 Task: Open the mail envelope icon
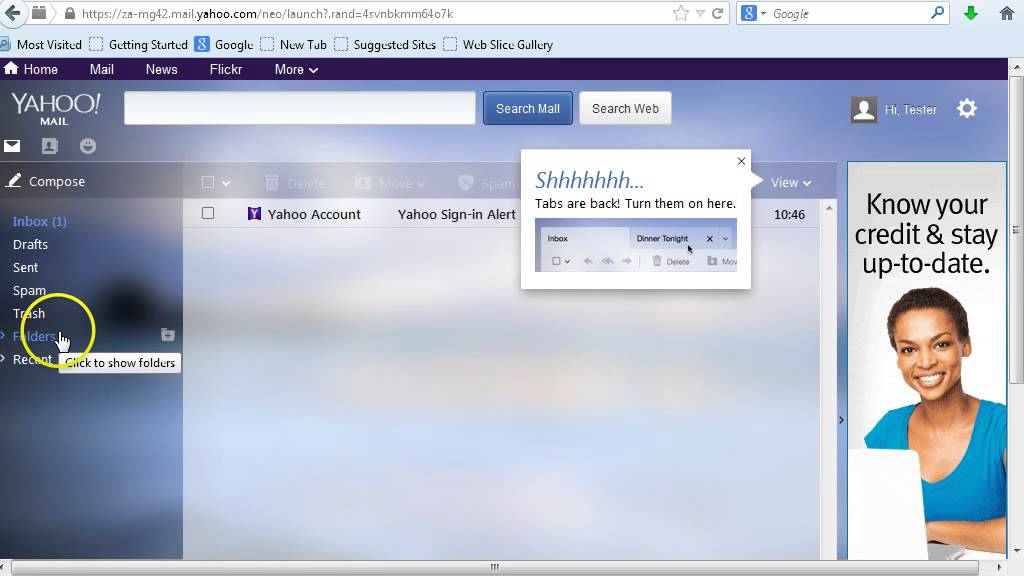(12, 146)
